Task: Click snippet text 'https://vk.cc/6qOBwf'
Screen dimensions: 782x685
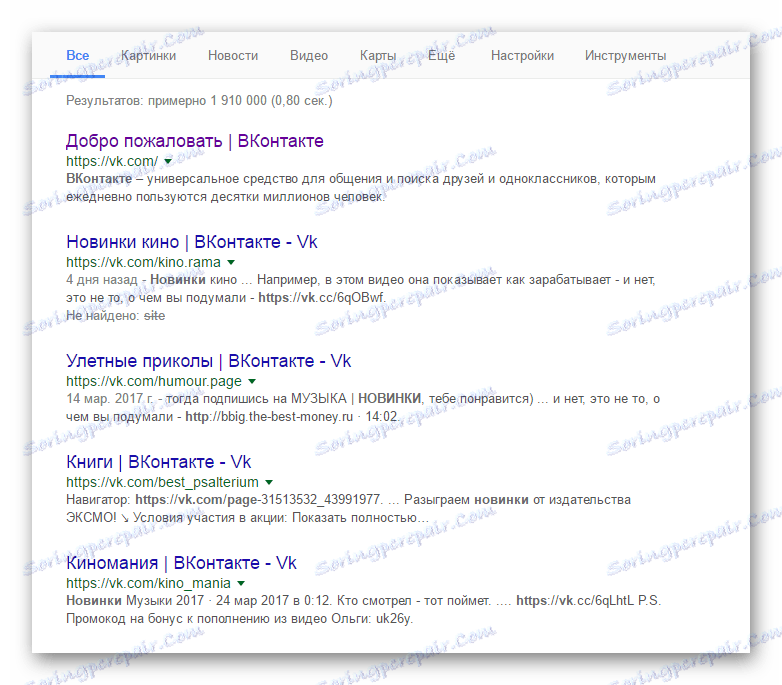Action: [321, 298]
